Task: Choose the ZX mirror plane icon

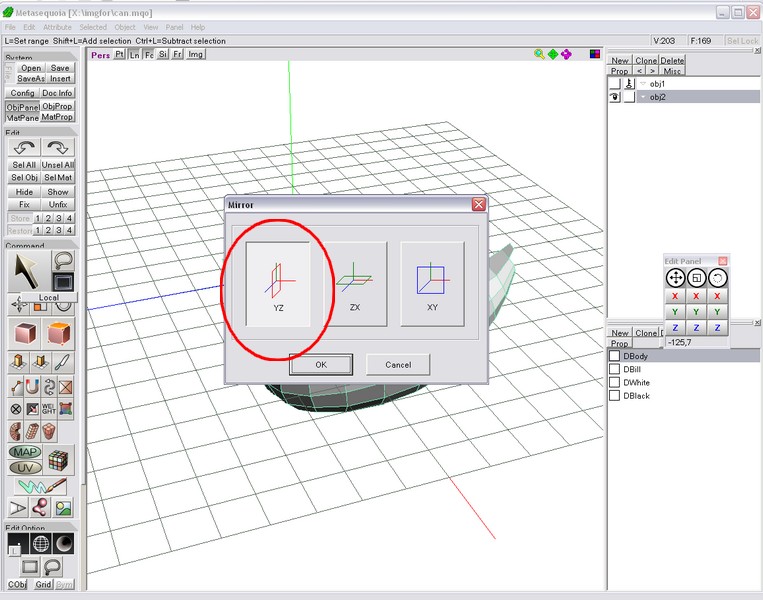Action: [355, 283]
